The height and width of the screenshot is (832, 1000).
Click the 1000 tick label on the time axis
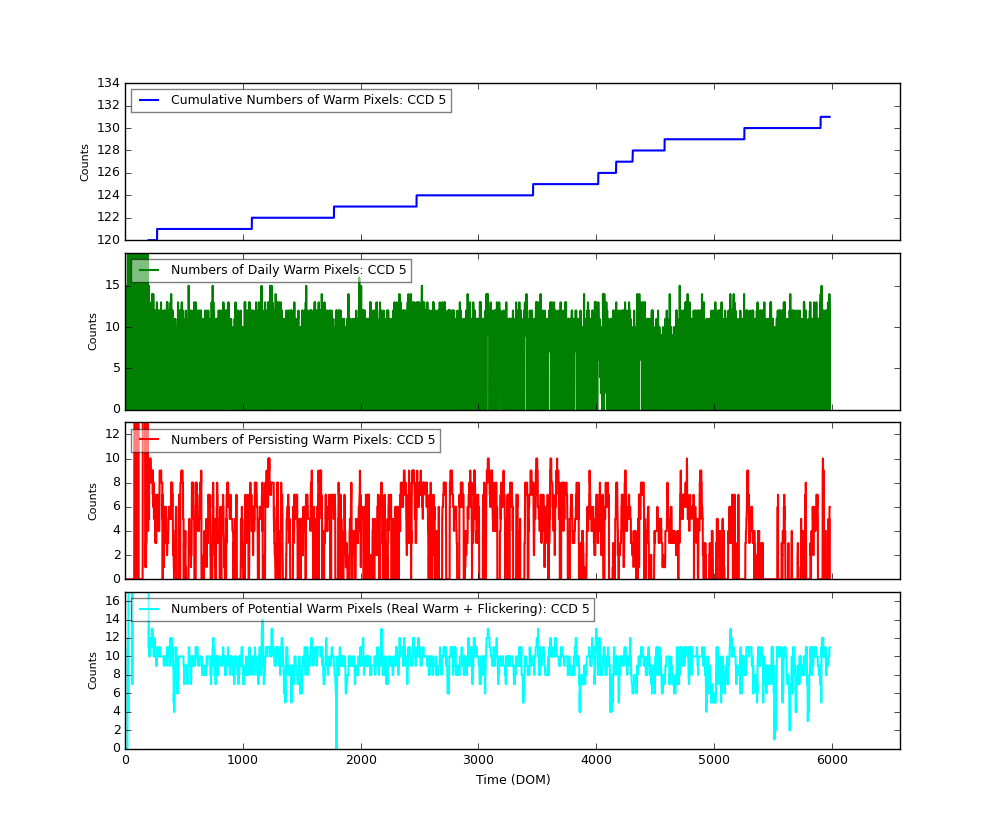coord(243,760)
